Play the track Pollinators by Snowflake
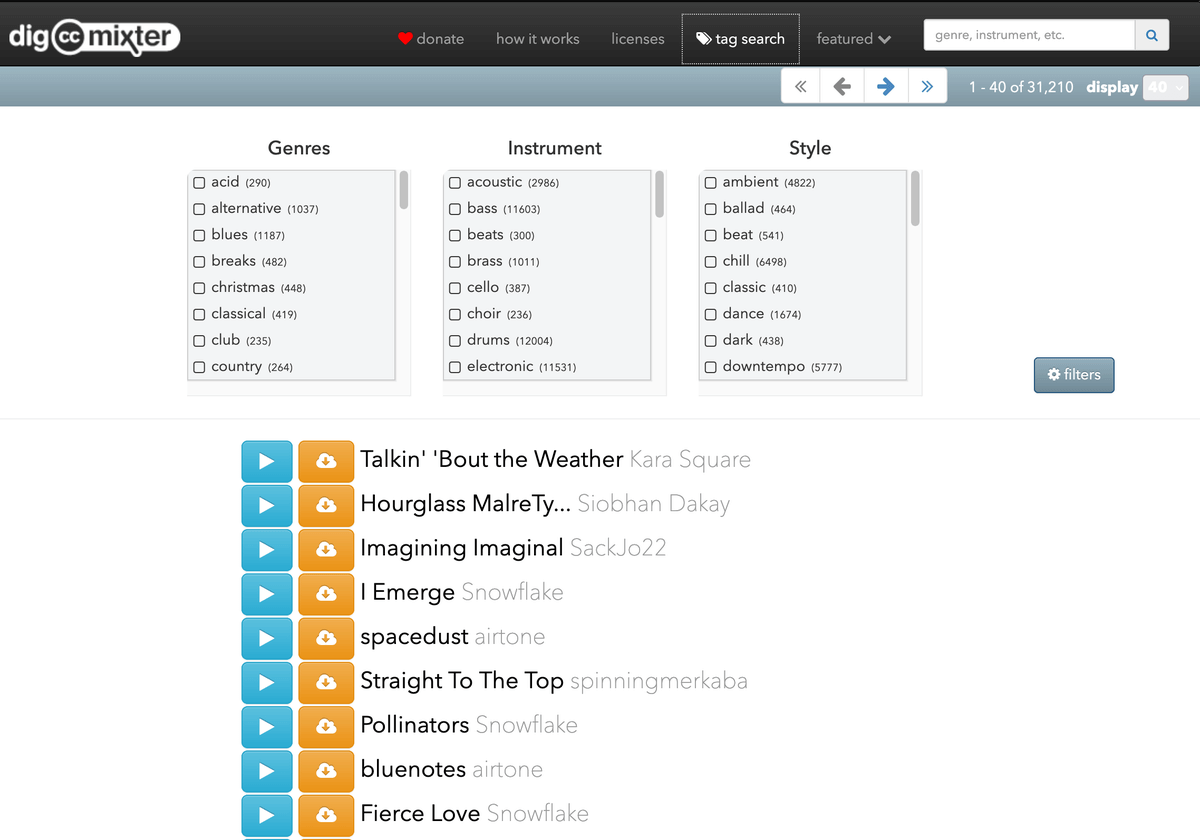 tap(266, 725)
